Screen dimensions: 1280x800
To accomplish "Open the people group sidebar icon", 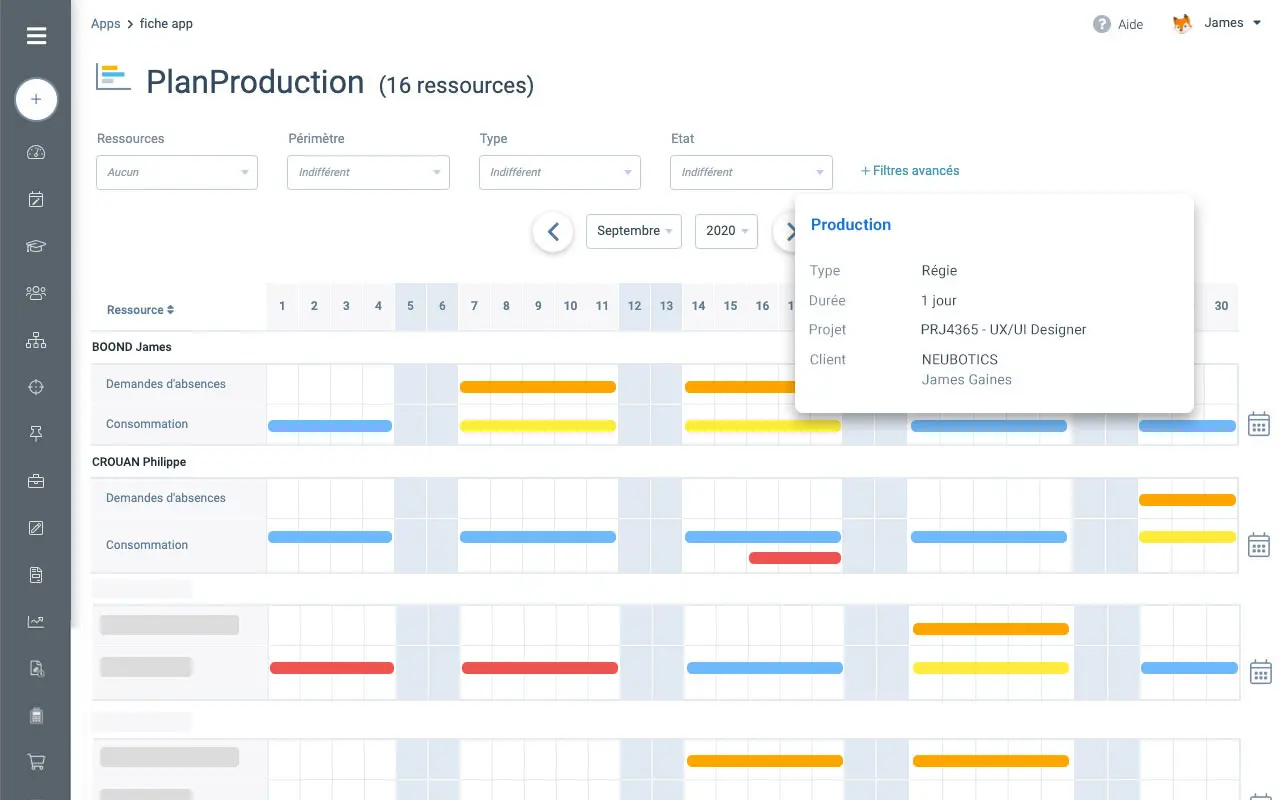I will [x=36, y=293].
